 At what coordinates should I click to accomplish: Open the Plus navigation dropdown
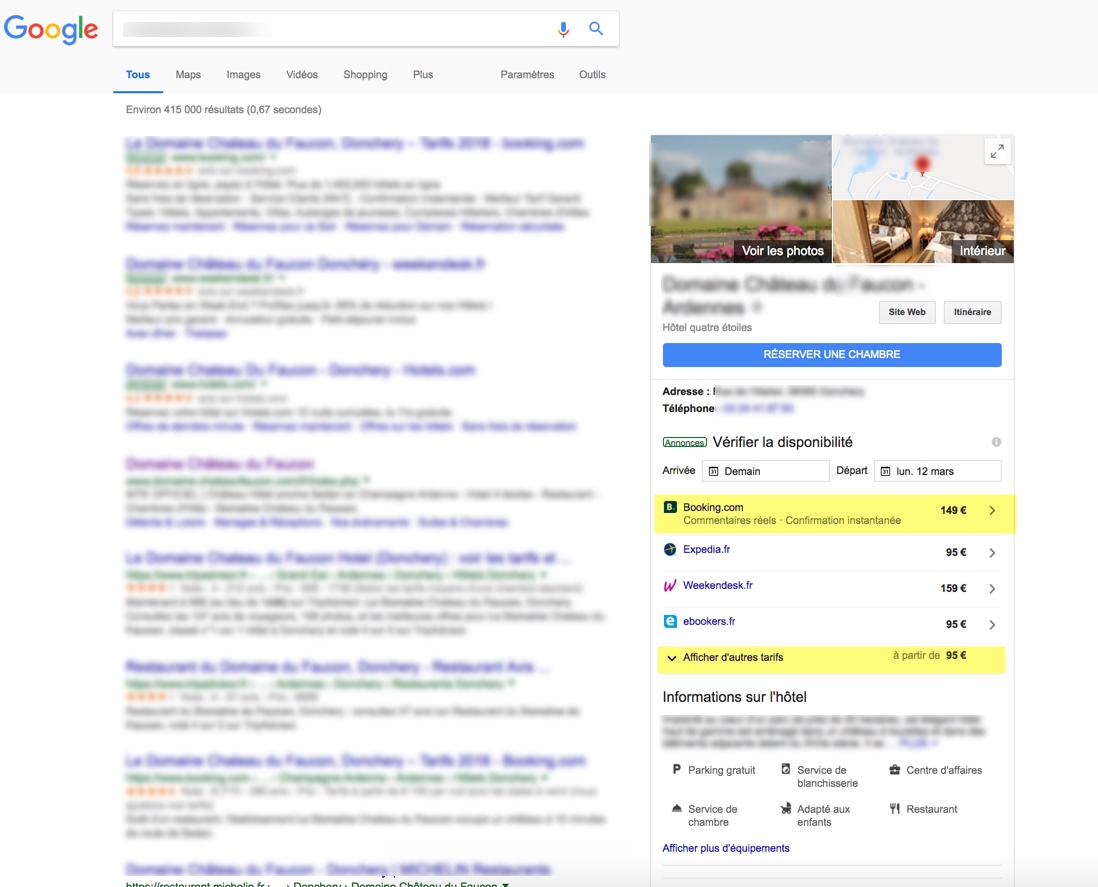pyautogui.click(x=422, y=74)
